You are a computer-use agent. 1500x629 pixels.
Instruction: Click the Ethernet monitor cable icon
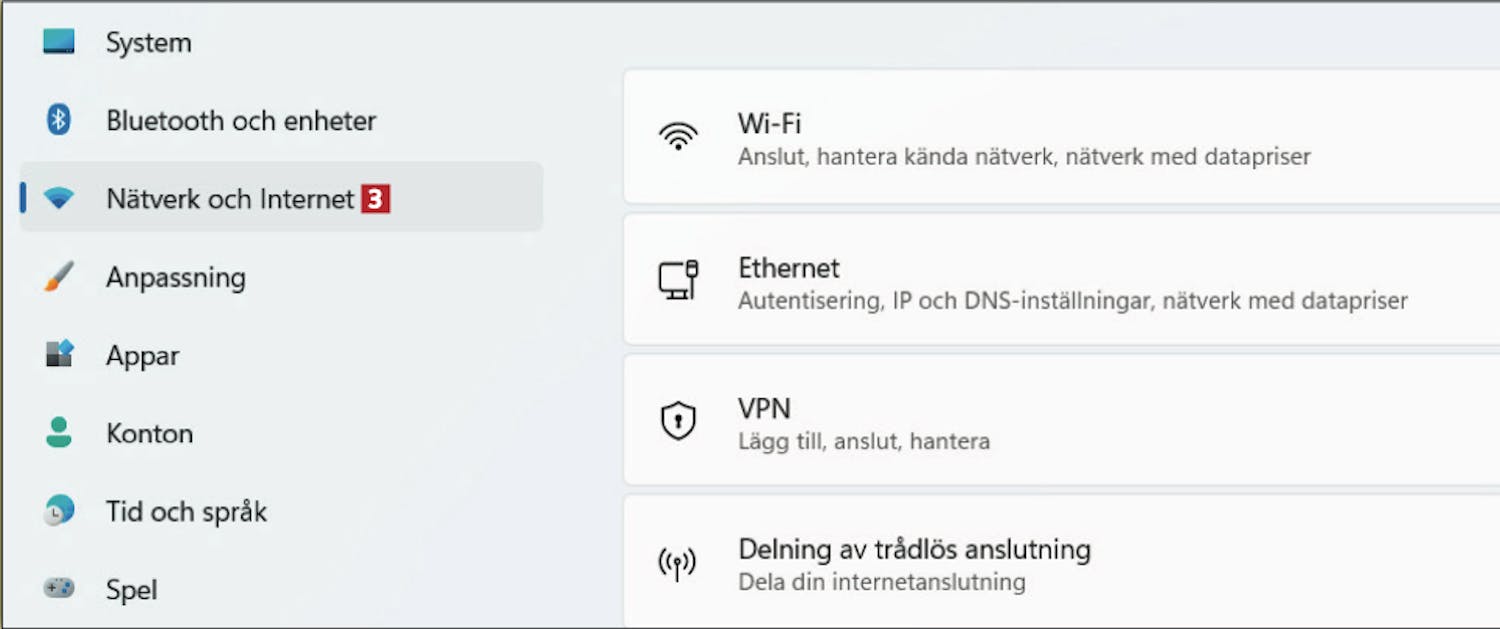coord(678,279)
